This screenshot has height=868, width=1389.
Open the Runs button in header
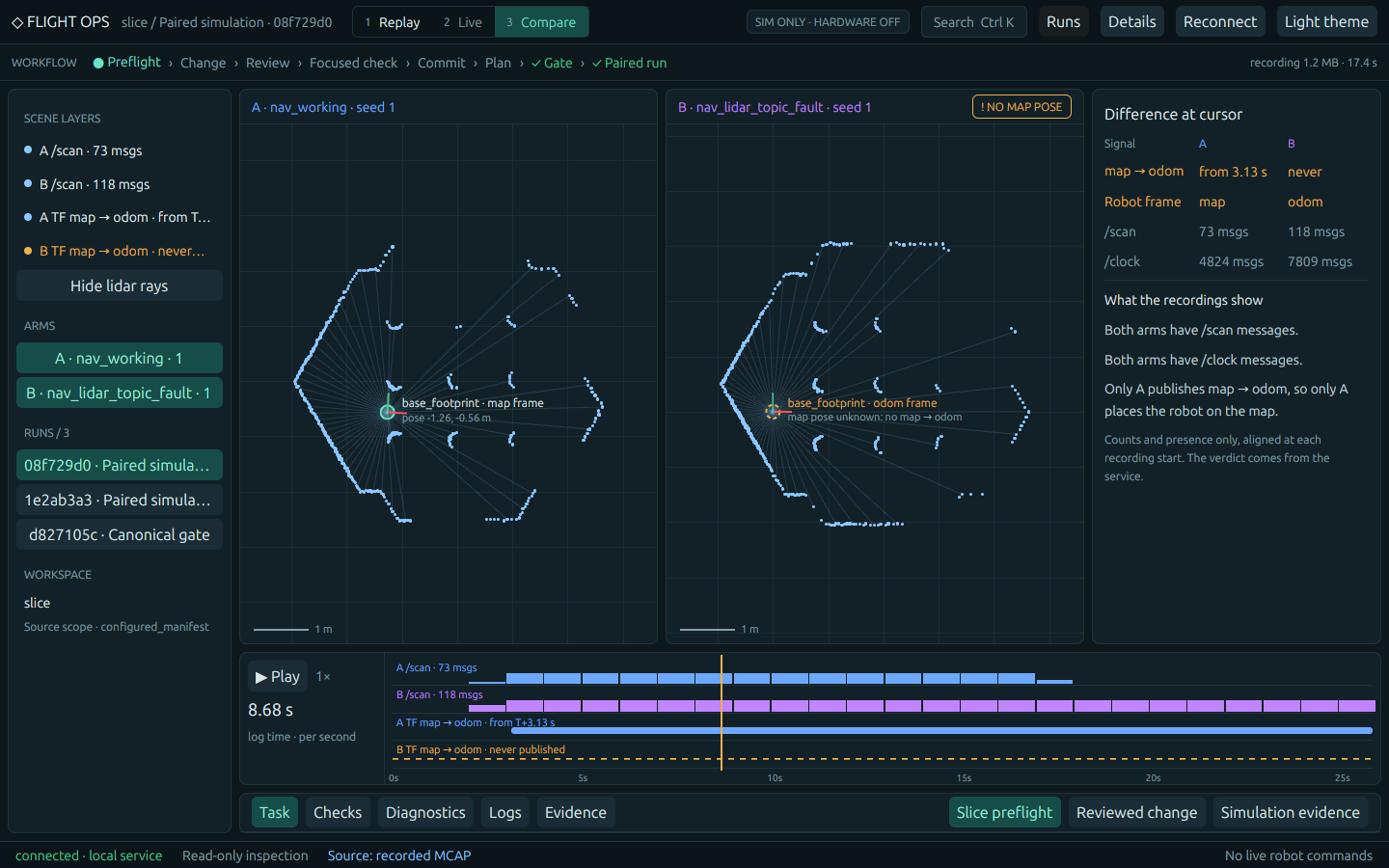[1064, 21]
